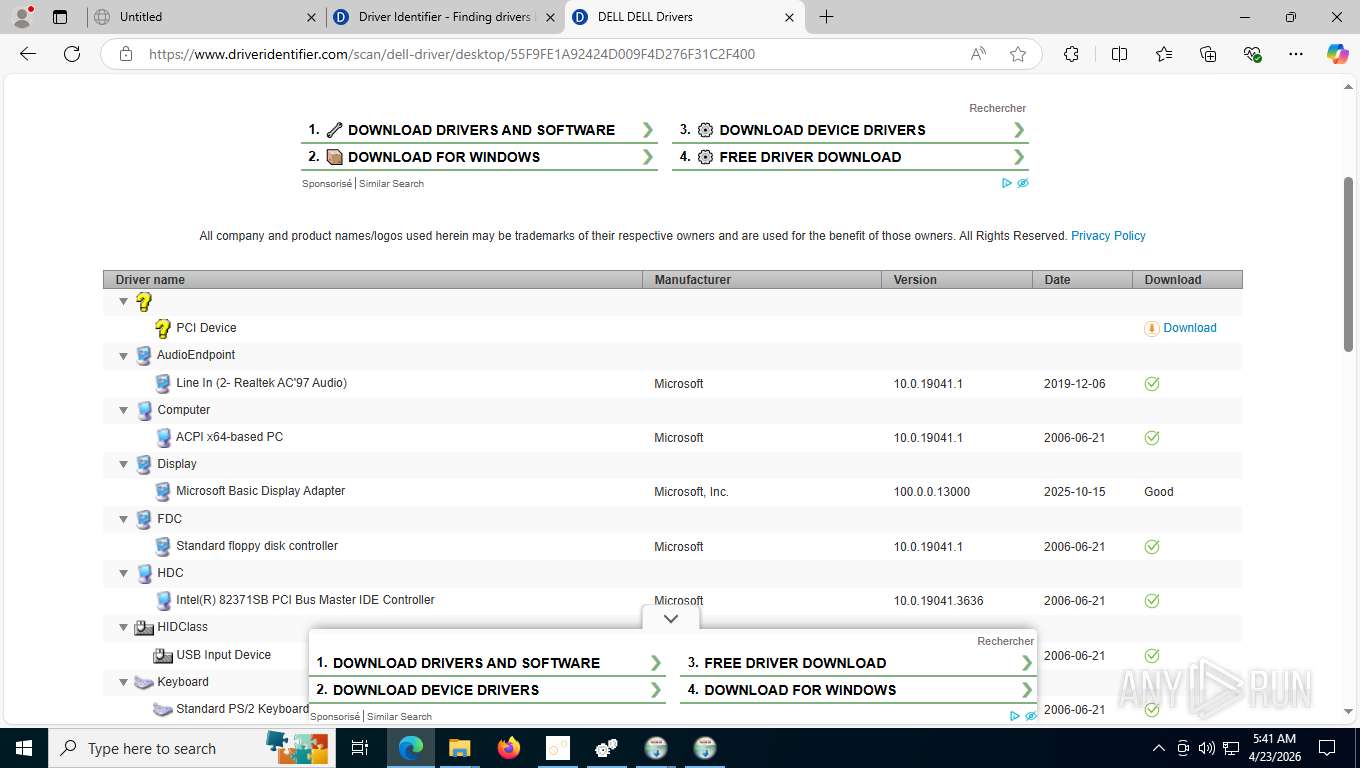Image resolution: width=1360 pixels, height=768 pixels.
Task: Switch to Driver Identifier - Finding drivers tab
Action: click(446, 17)
